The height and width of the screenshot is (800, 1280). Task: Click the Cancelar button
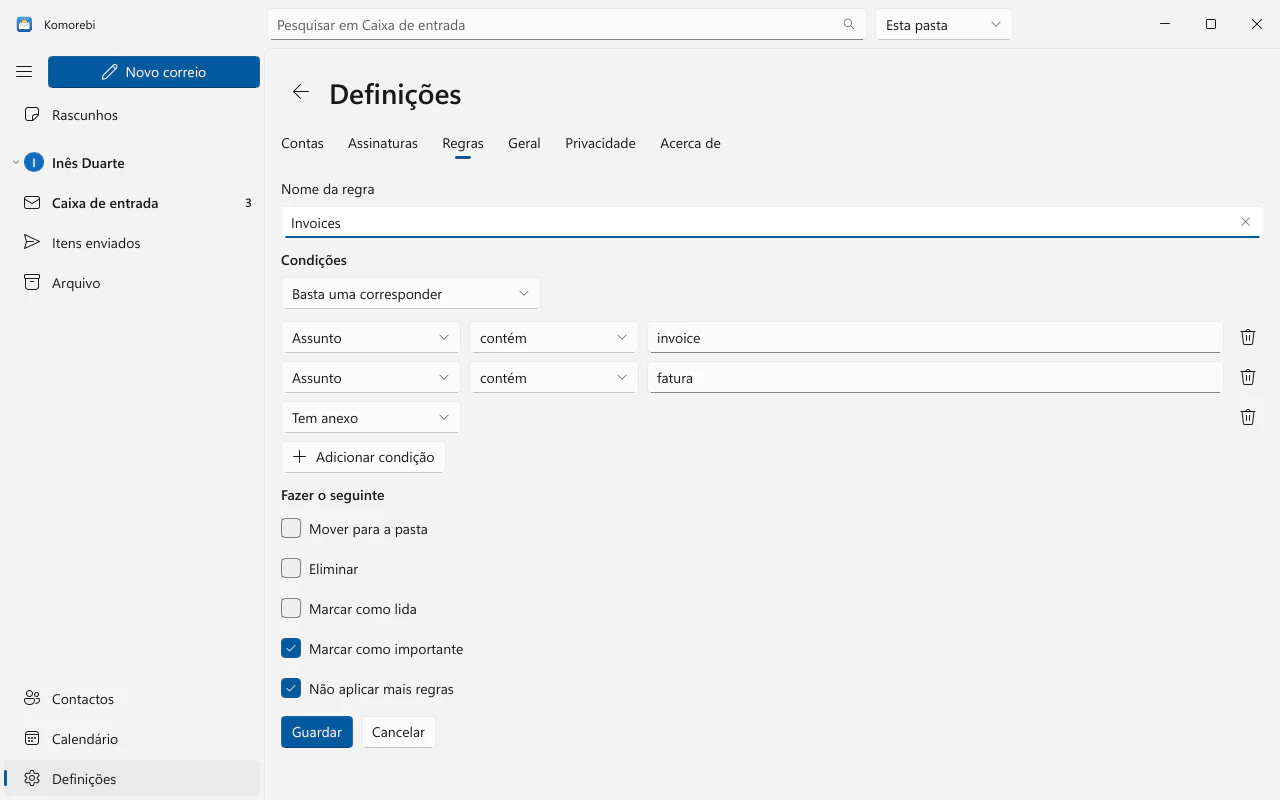pos(398,732)
